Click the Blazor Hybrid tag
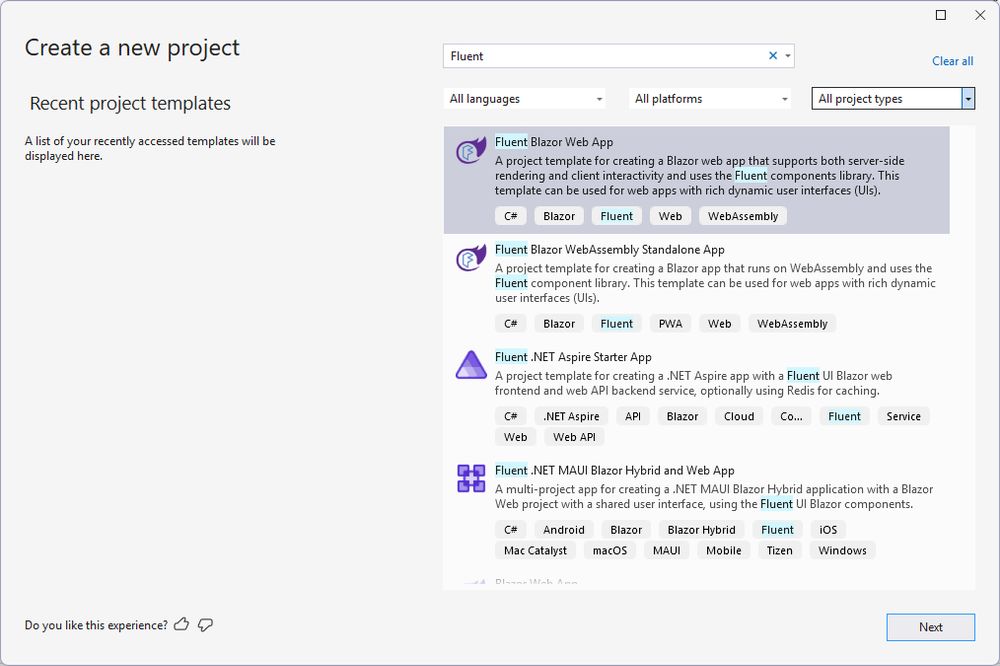Image resolution: width=1000 pixels, height=666 pixels. point(702,530)
